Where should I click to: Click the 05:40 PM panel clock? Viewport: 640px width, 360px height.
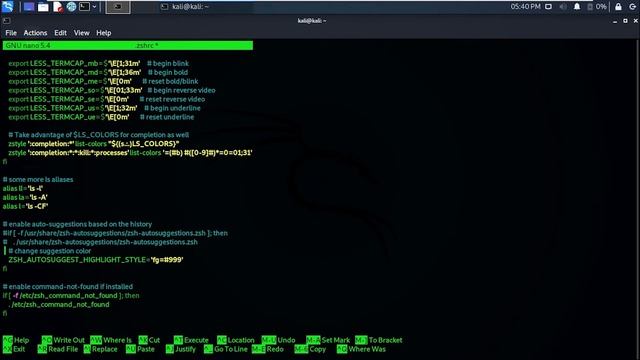point(525,7)
